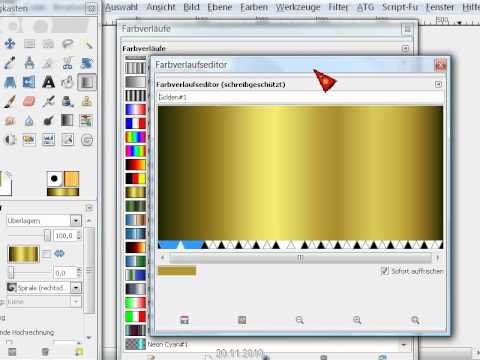This screenshot has height=360, width=480.
Task: Open the Ebene menu
Action: click(220, 7)
